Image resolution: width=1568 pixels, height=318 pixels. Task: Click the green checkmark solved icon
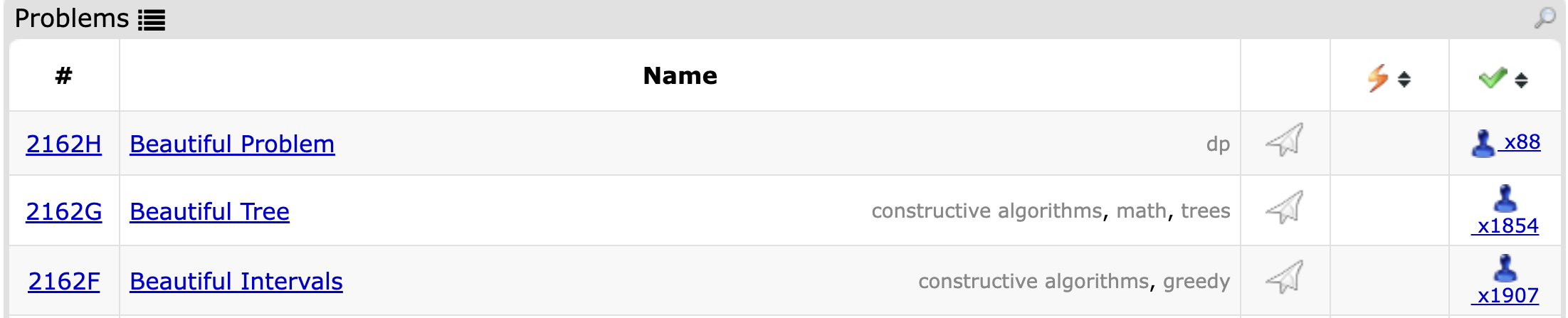[1492, 78]
